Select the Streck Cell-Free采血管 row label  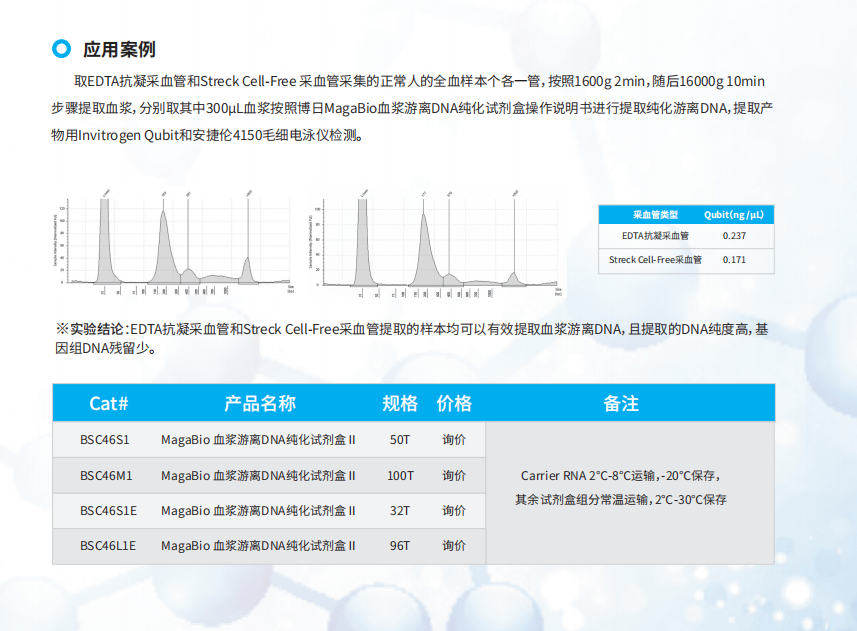tap(655, 260)
